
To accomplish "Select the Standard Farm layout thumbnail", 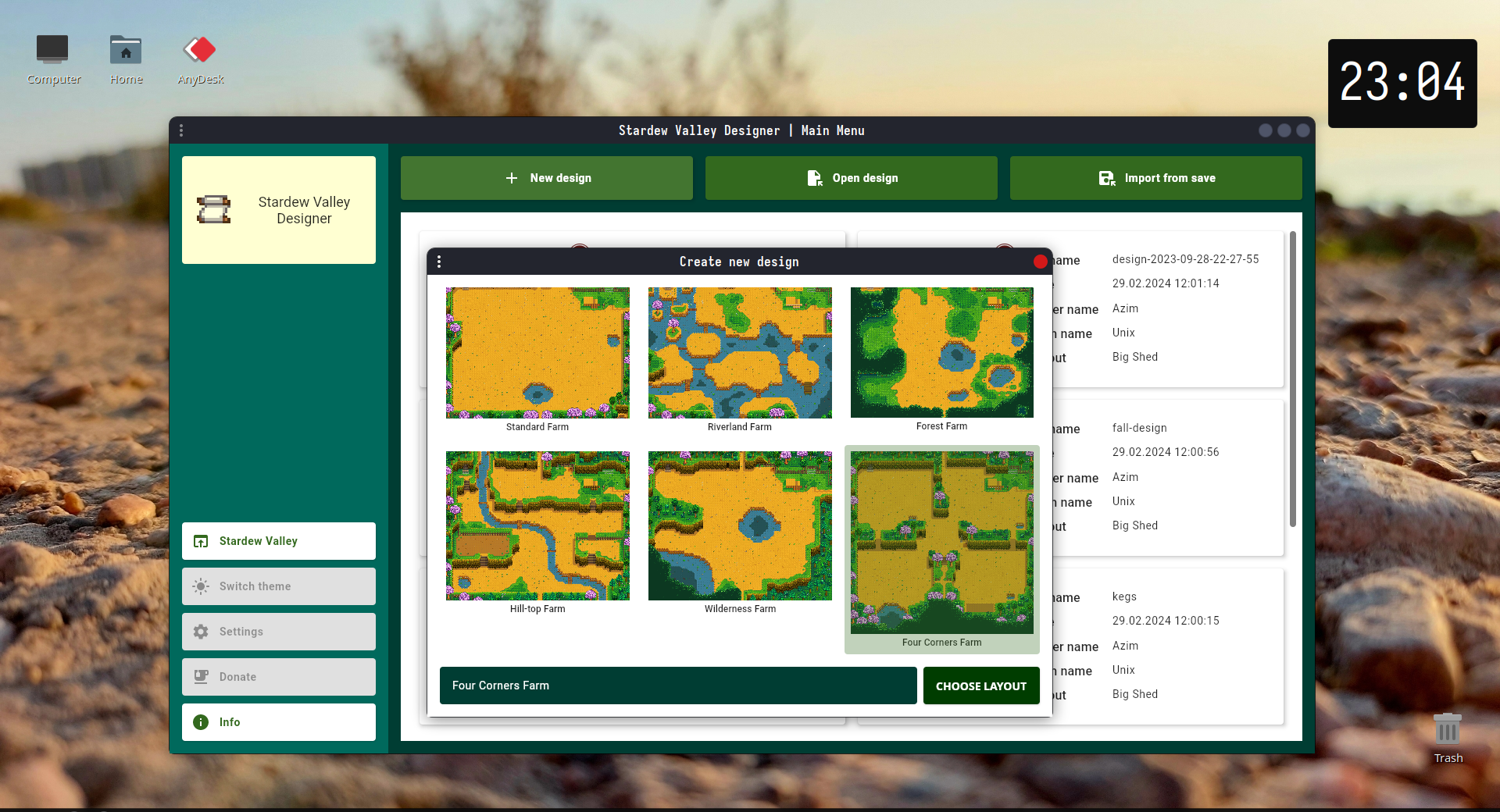I will click(x=537, y=352).
